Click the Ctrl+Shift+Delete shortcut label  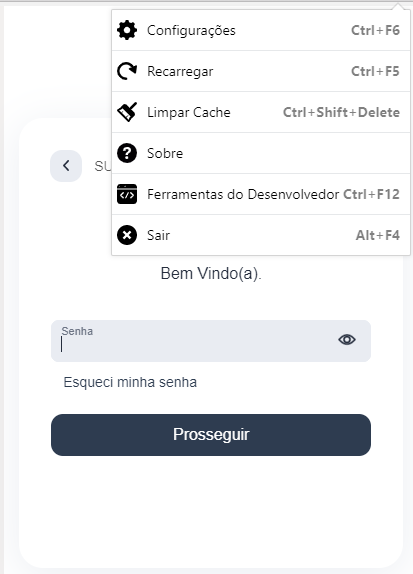point(341,112)
